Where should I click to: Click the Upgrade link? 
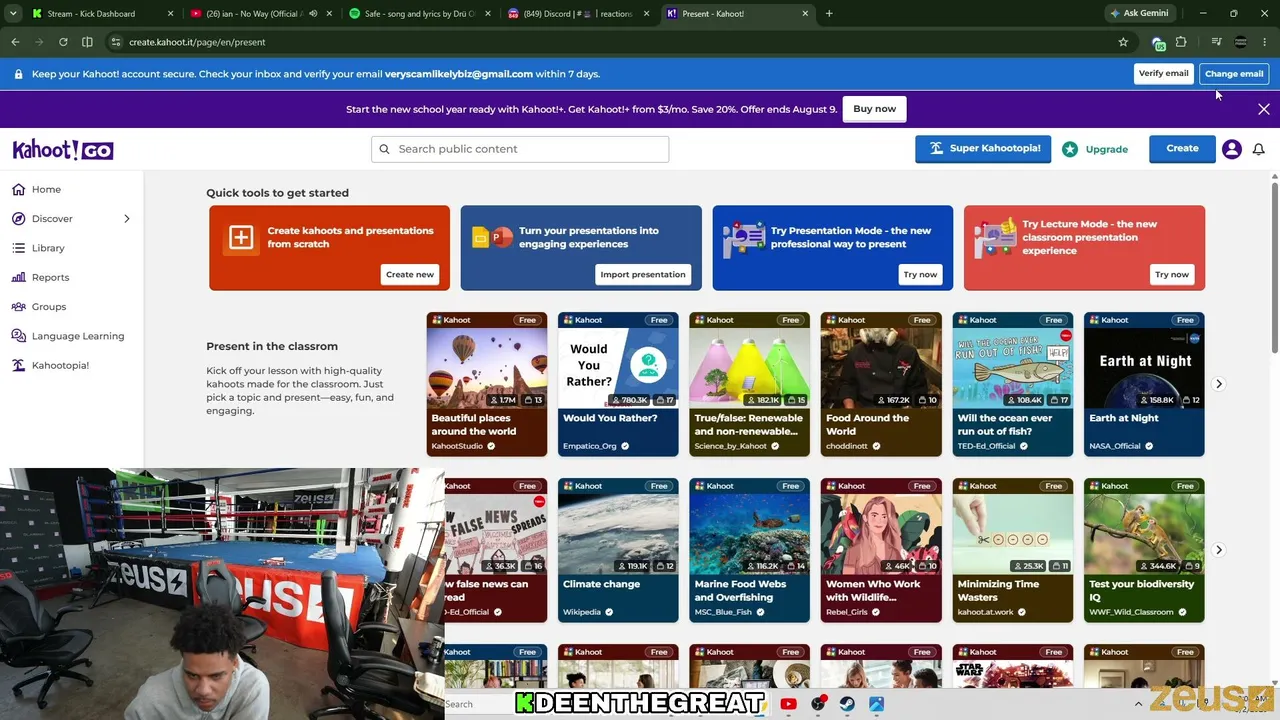(1095, 149)
